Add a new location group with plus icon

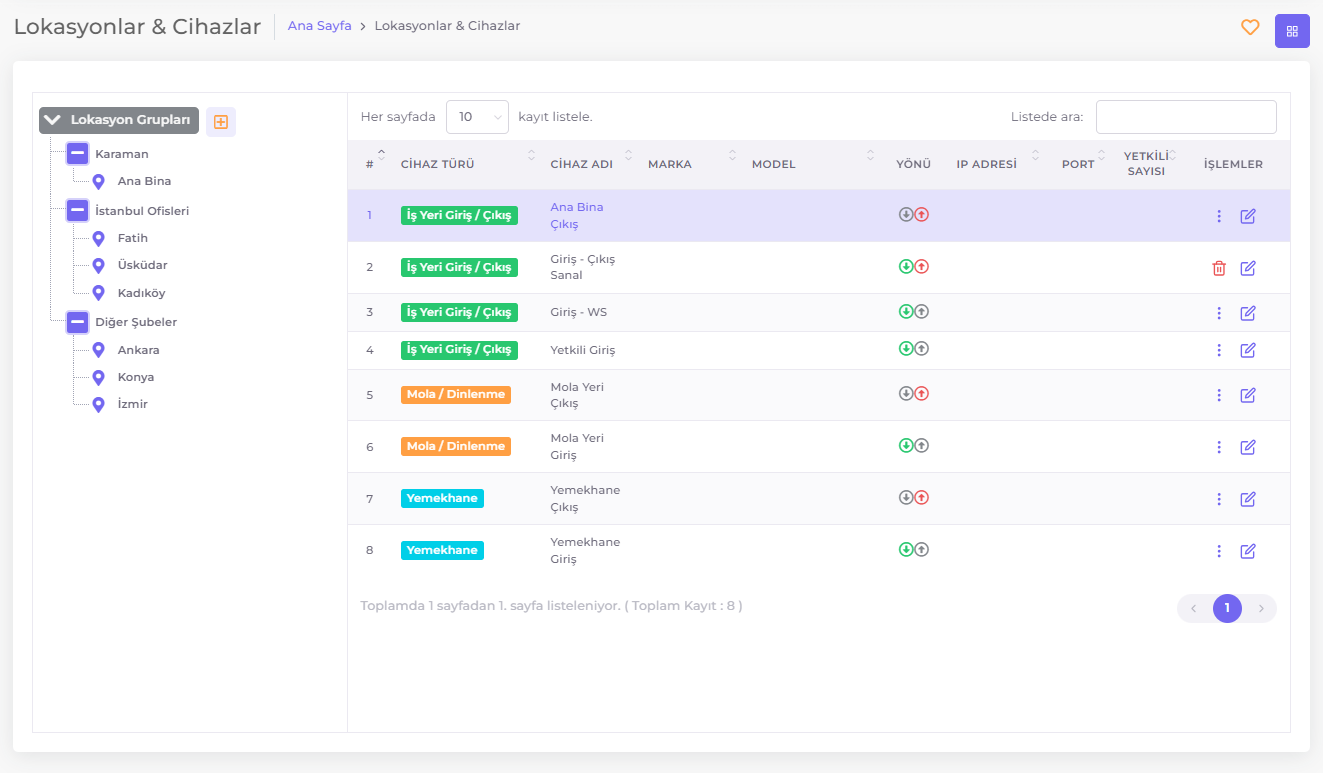221,122
